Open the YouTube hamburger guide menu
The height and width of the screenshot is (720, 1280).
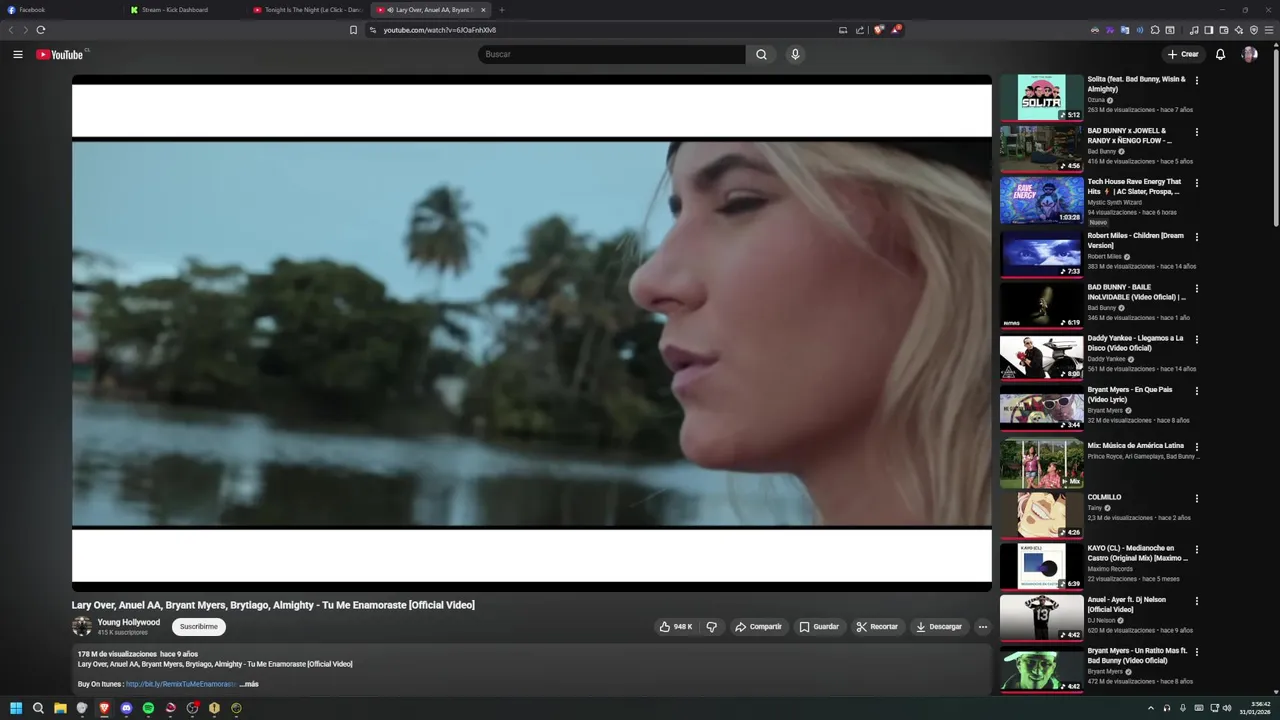(x=17, y=54)
